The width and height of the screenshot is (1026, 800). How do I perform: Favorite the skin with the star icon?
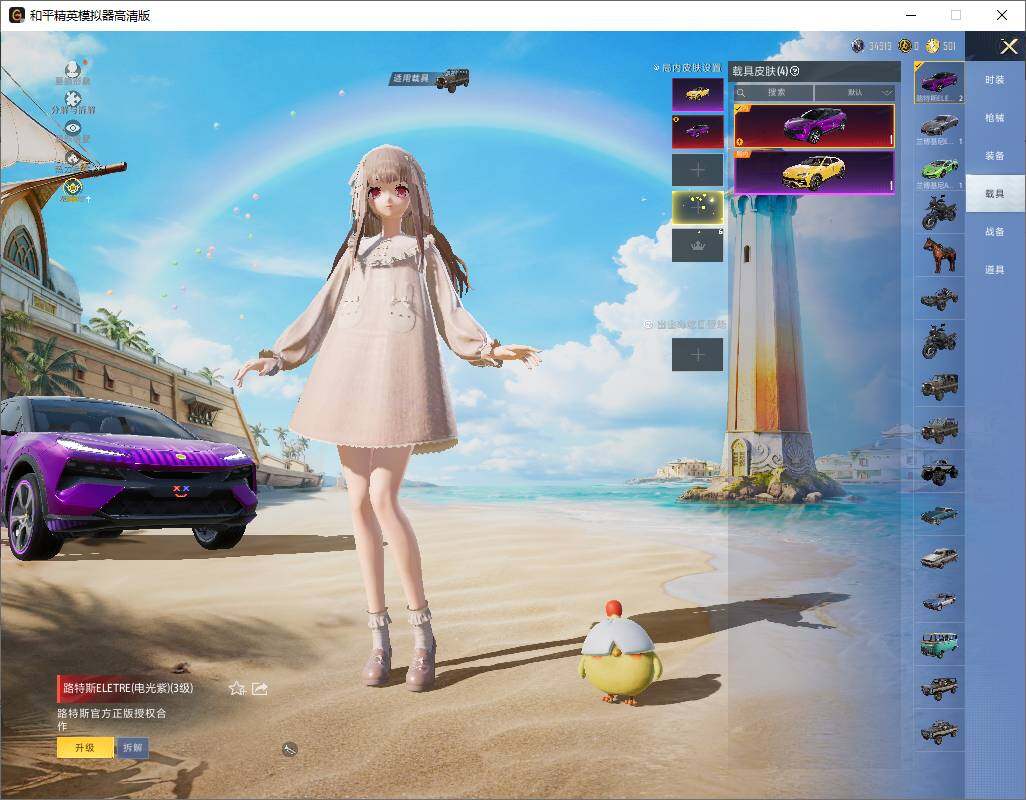tap(237, 688)
